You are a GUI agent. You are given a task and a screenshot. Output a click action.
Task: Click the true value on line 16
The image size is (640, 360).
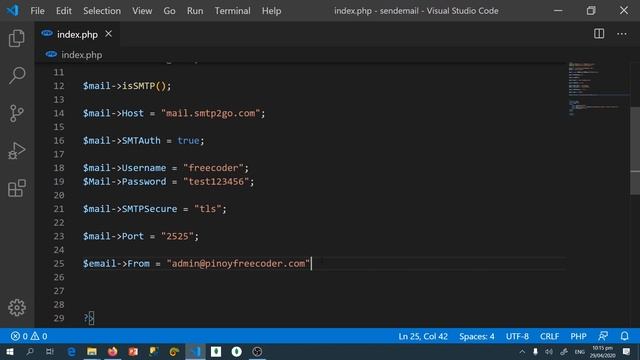(188, 140)
